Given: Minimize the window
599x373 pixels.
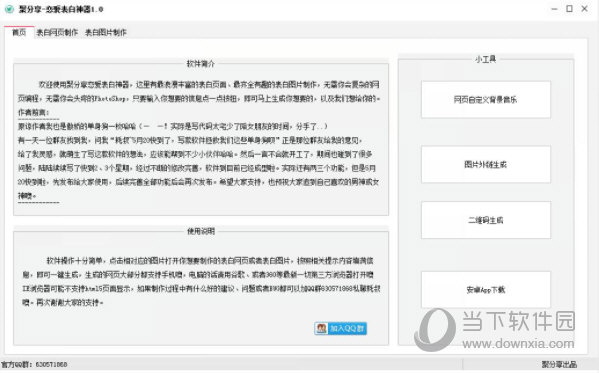Looking at the screenshot, I should [x=554, y=9].
